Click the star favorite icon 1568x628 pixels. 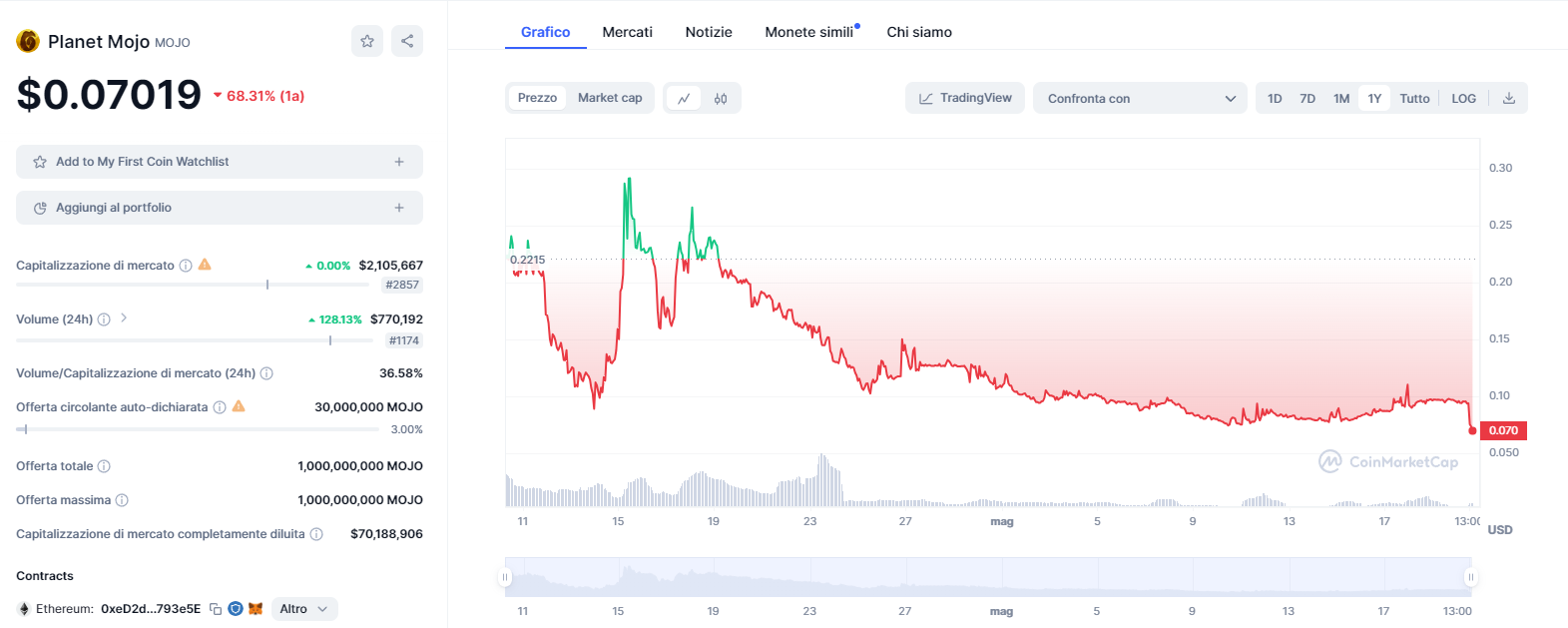tap(367, 41)
